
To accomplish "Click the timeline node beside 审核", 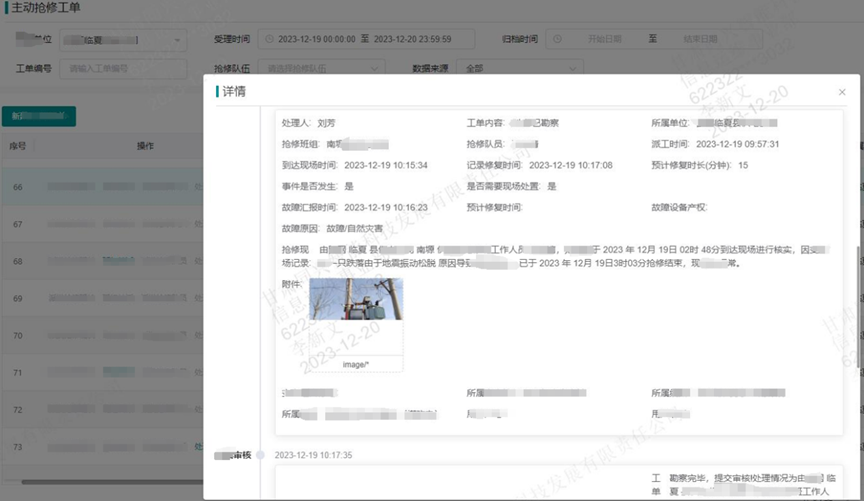I will (x=261, y=455).
